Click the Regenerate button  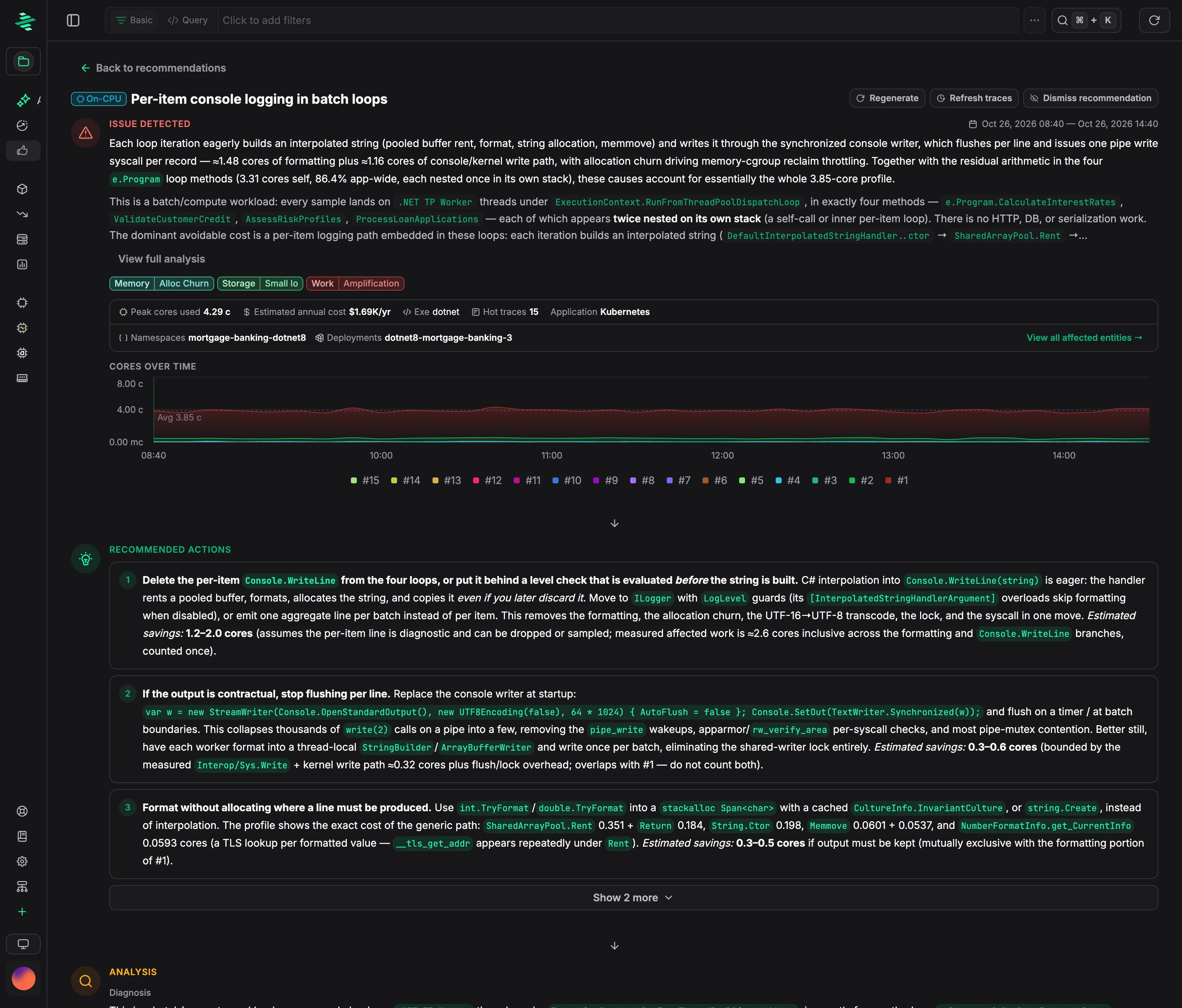point(887,98)
